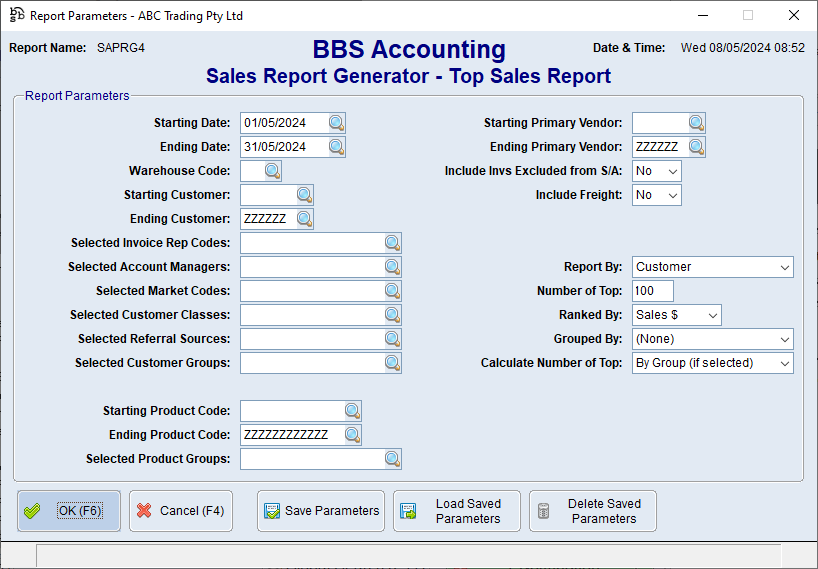818x569 pixels.
Task: Open the Starting Primary Vendor lookup icon
Action: coord(697,123)
